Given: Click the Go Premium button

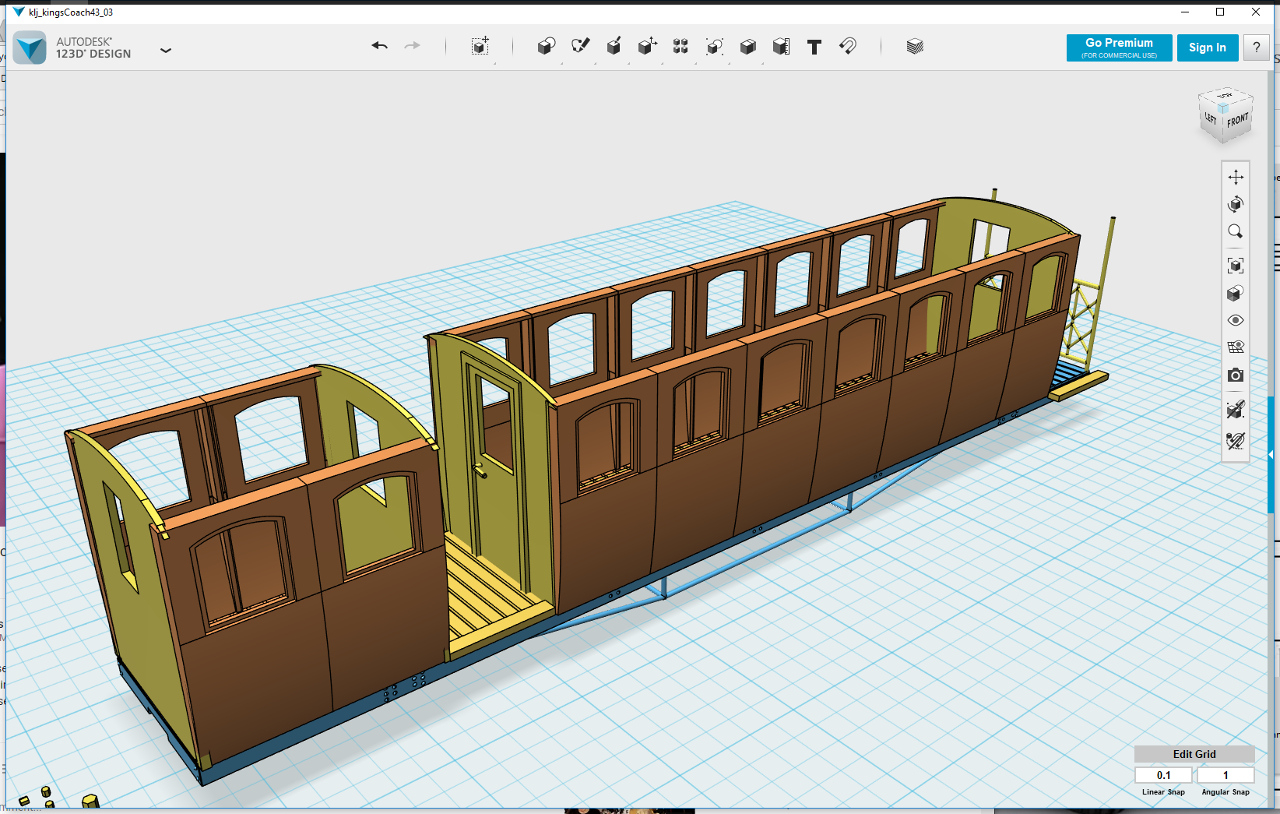Looking at the screenshot, I should coord(1119,47).
